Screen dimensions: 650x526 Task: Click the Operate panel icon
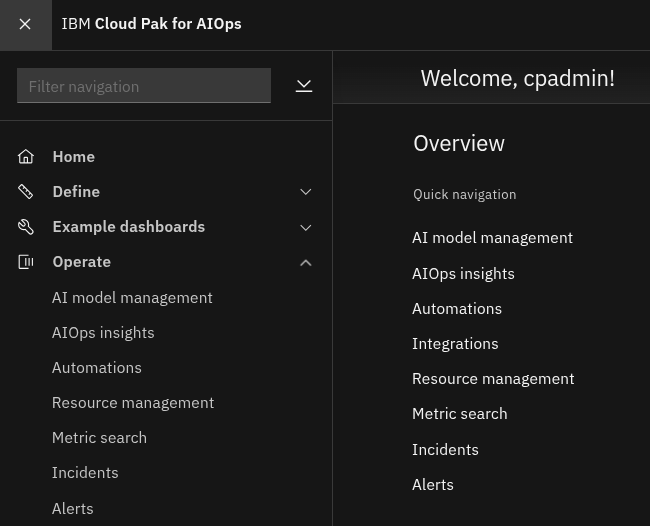coord(26,262)
